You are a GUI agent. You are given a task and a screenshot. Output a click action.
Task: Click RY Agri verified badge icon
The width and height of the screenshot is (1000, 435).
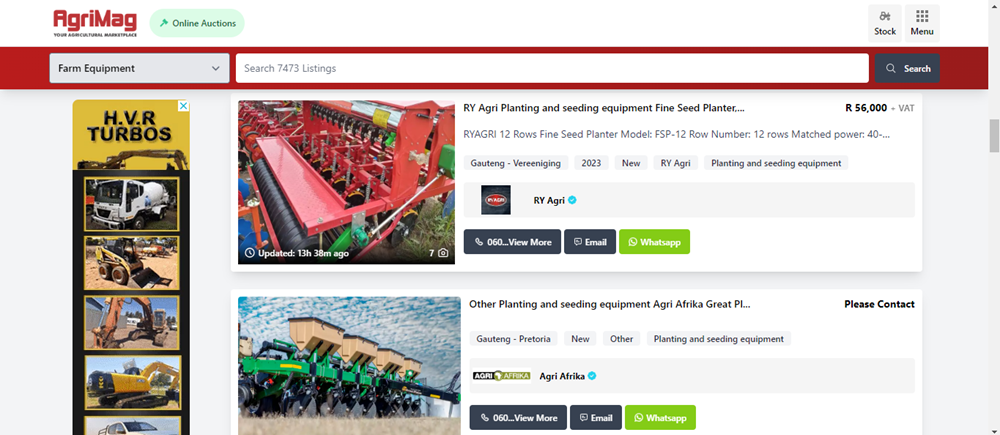573,200
